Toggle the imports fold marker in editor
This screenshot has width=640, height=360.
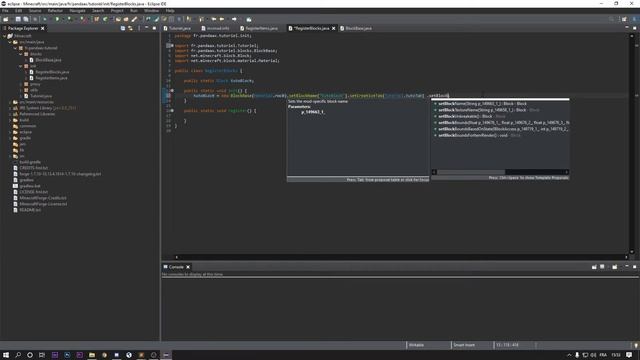click(171, 46)
